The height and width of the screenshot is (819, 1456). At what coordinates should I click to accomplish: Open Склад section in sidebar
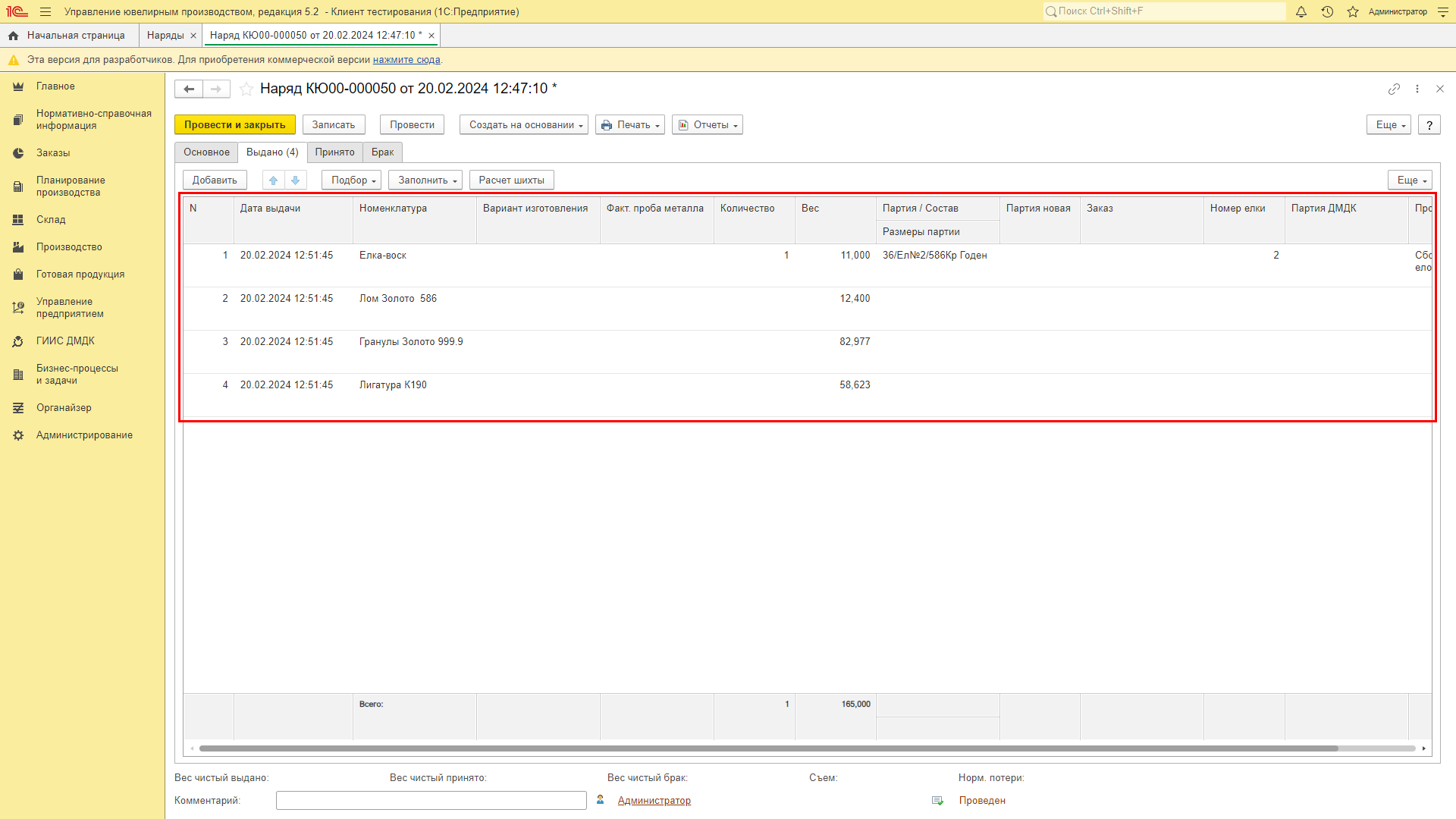click(x=51, y=220)
